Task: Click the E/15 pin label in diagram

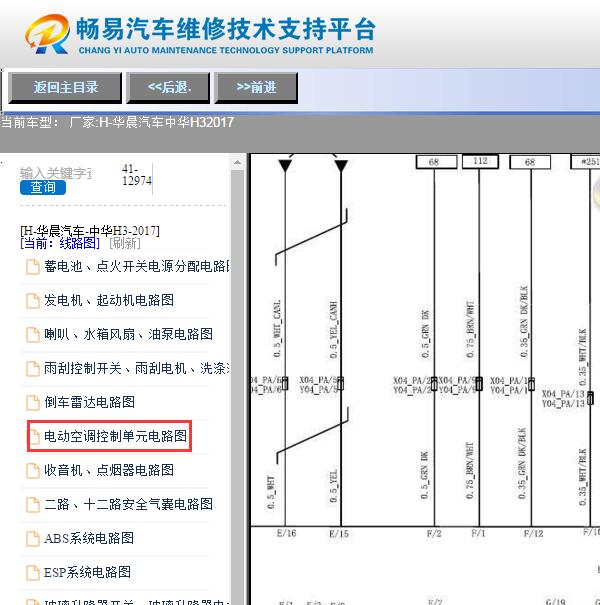Action: 339,534
